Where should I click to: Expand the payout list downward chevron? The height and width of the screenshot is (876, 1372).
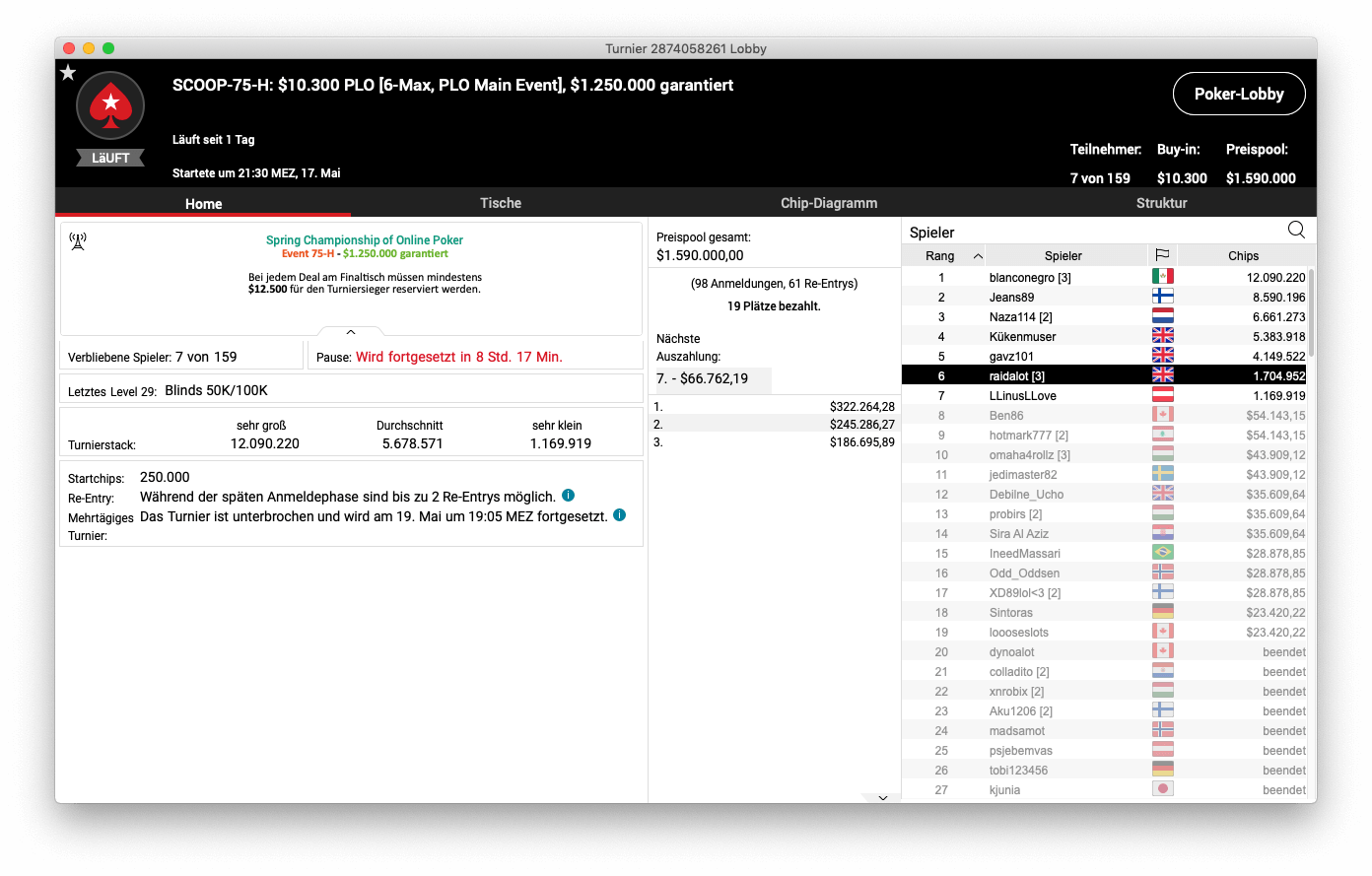(882, 797)
